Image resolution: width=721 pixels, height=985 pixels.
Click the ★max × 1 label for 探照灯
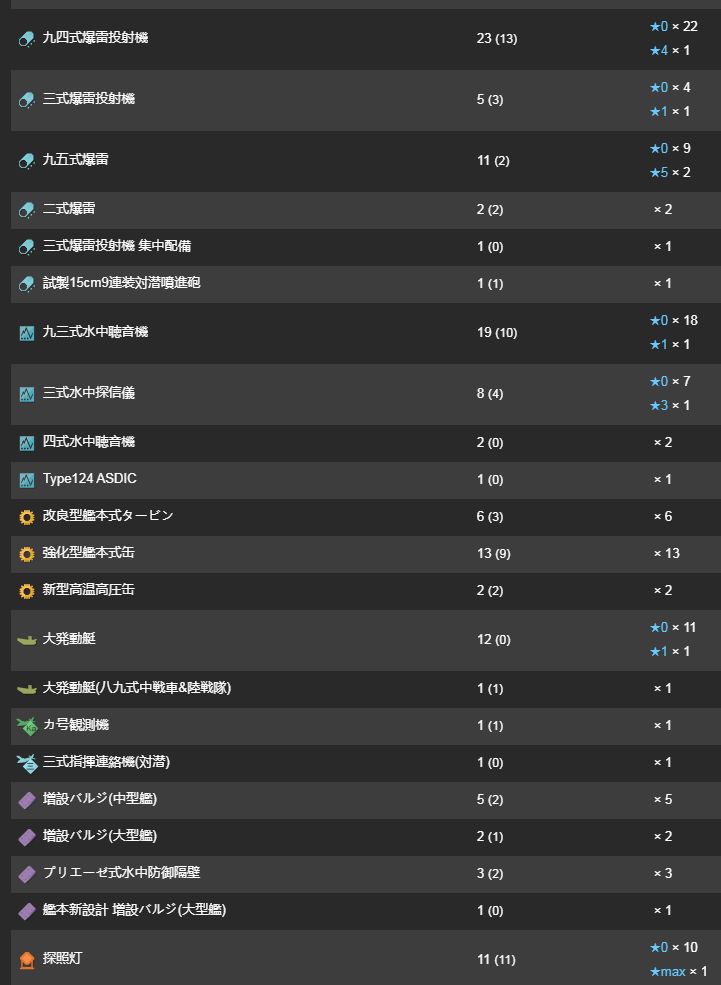(x=678, y=971)
